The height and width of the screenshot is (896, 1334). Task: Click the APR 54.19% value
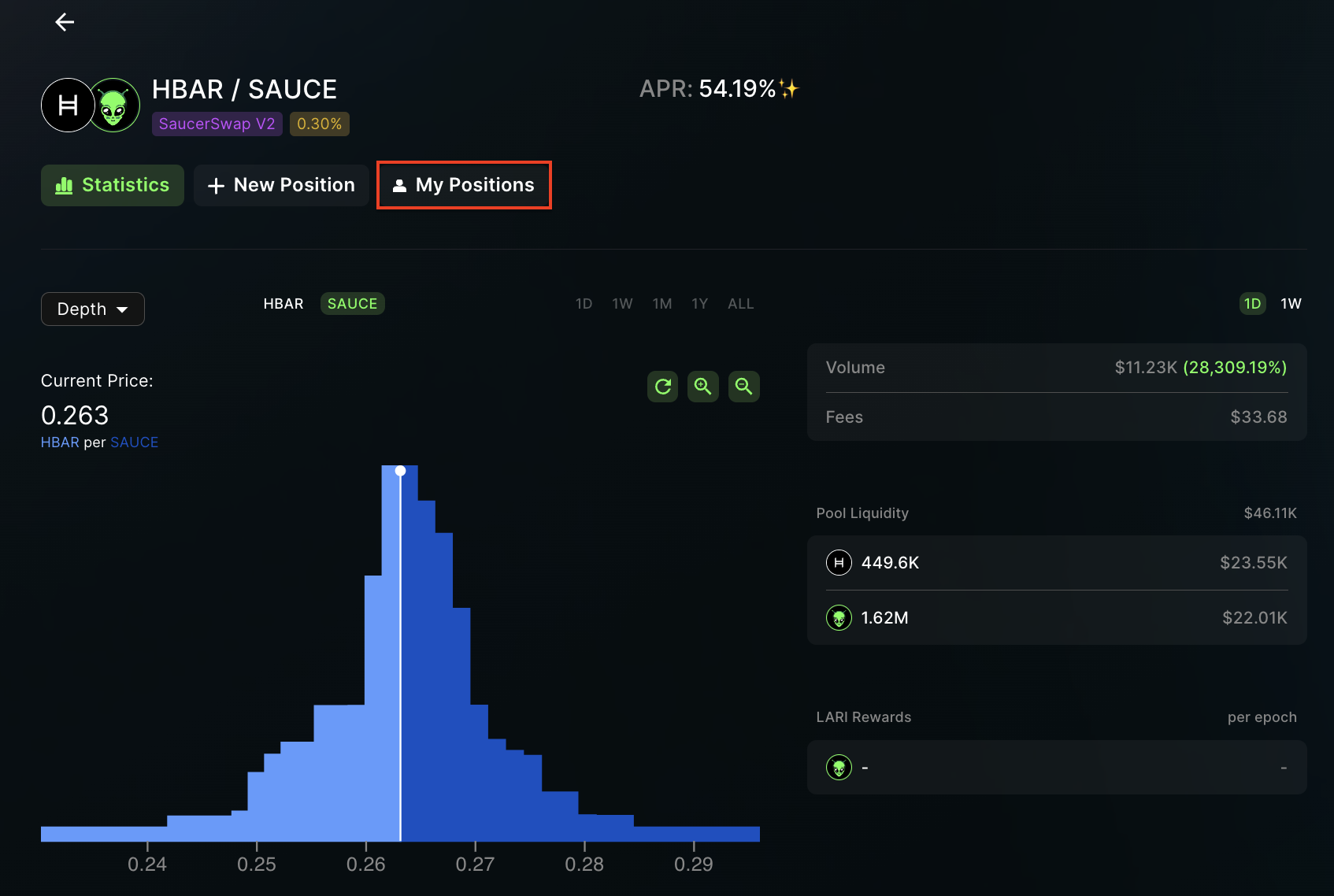737,89
